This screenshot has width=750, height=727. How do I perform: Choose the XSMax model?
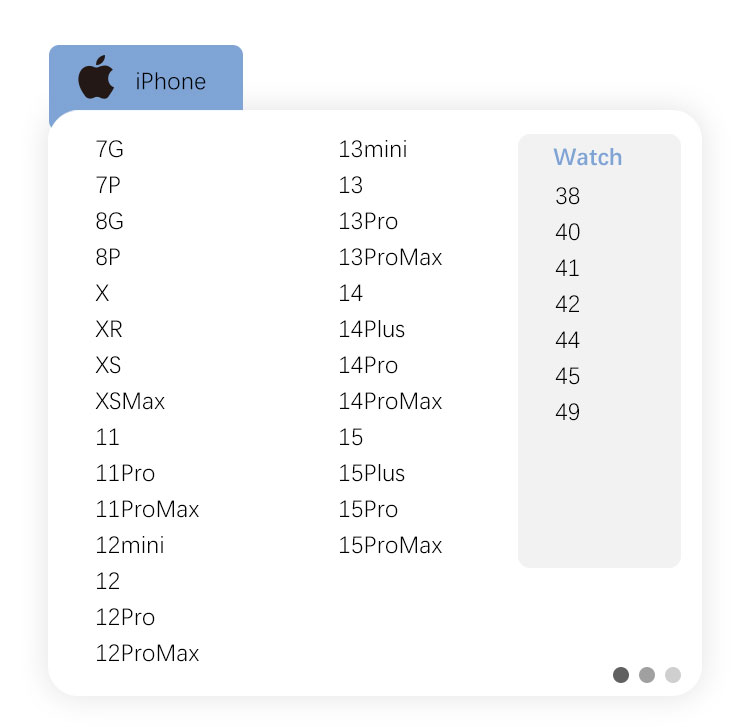130,402
